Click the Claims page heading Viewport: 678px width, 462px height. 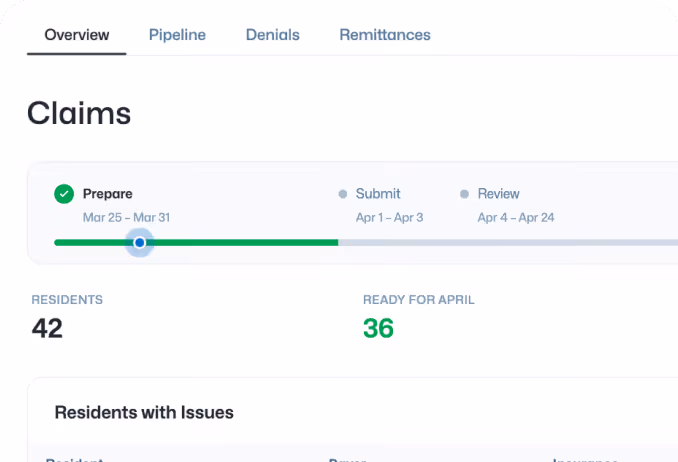coord(79,113)
